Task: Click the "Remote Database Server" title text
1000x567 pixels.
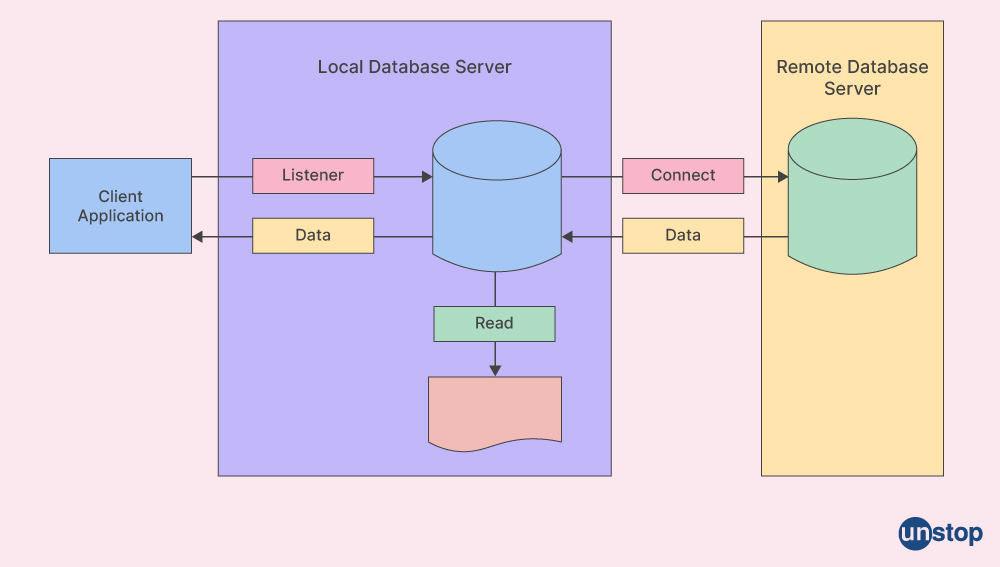Action: 852,78
